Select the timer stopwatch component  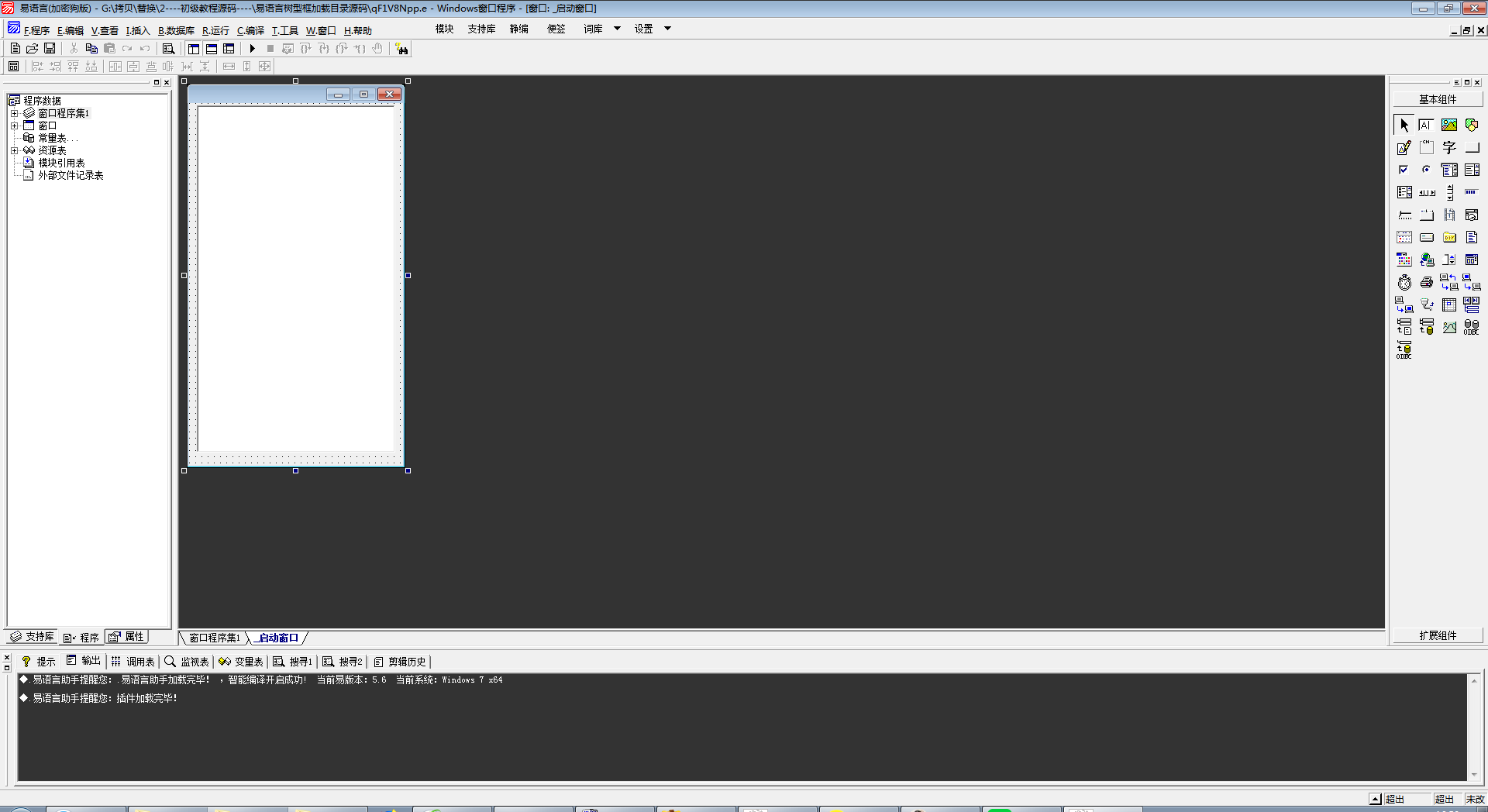(x=1404, y=283)
